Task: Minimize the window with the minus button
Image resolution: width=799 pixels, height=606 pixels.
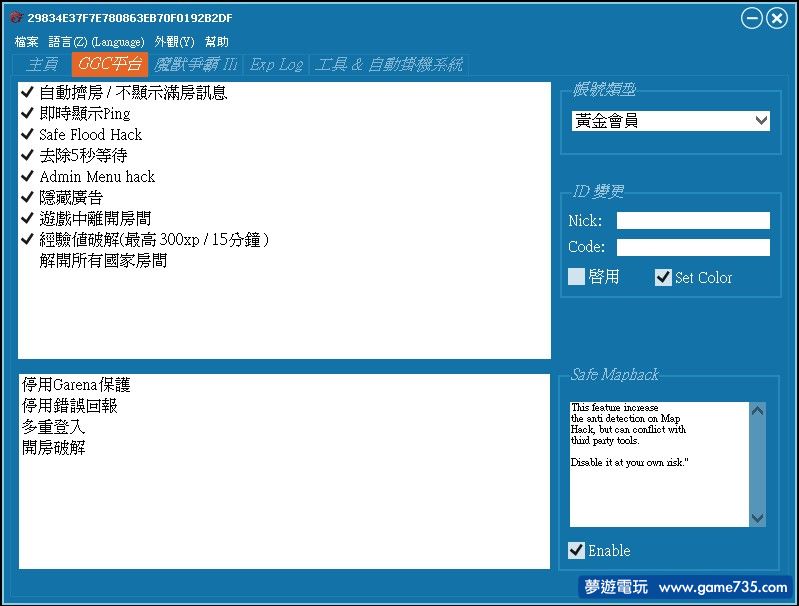Action: click(751, 19)
